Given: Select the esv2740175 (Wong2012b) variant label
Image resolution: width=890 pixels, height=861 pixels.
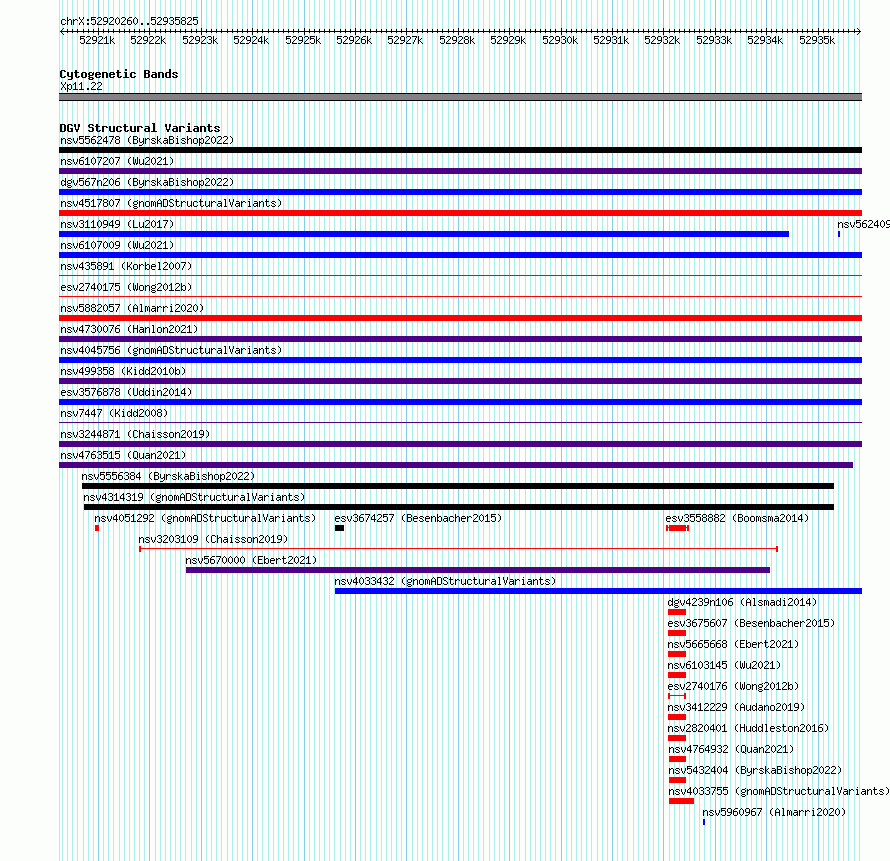Looking at the screenshot, I should click(126, 287).
